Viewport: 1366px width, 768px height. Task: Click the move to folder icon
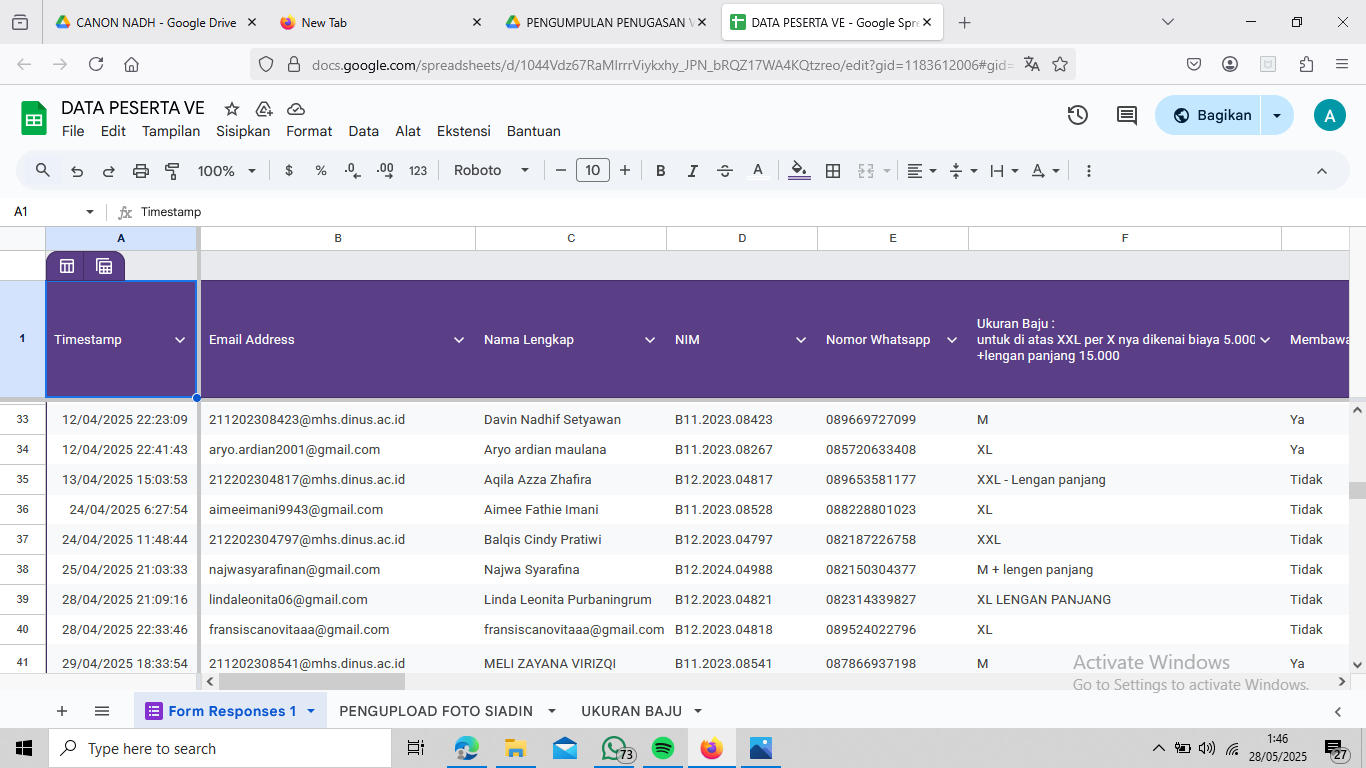264,109
